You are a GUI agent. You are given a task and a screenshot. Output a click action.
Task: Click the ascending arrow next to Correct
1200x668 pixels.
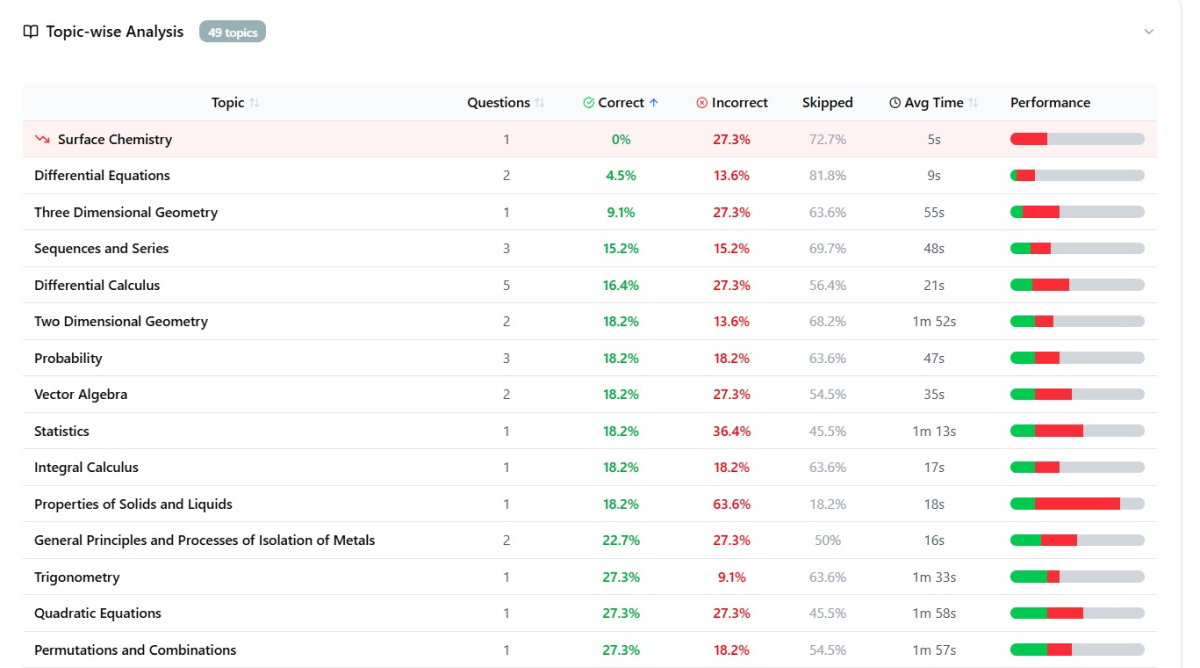(654, 103)
